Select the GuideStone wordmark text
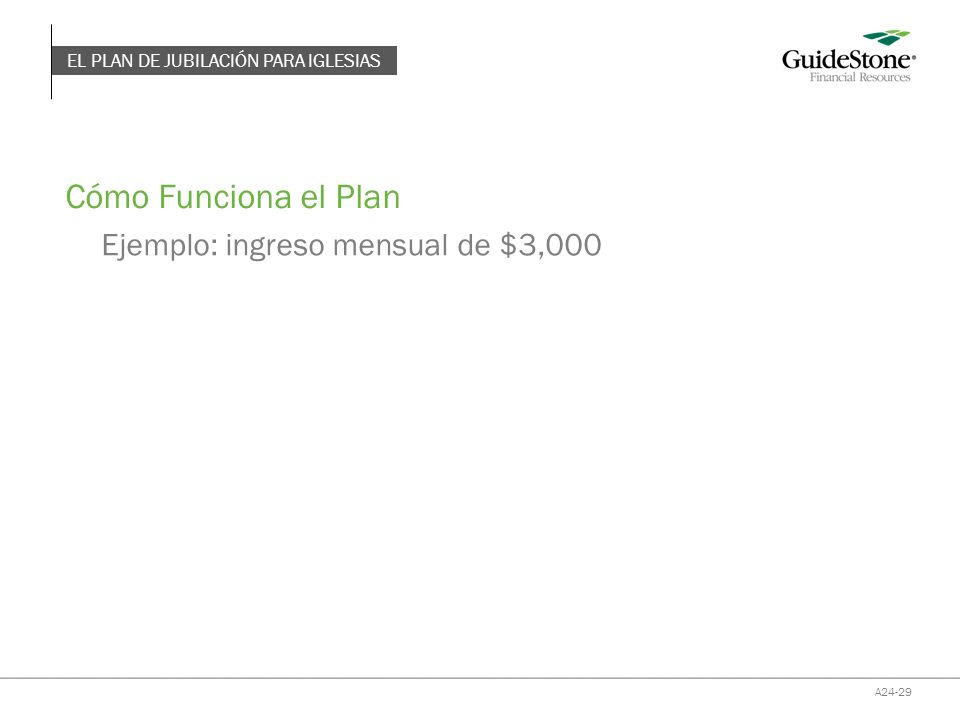The image size is (960, 720). (x=847, y=59)
